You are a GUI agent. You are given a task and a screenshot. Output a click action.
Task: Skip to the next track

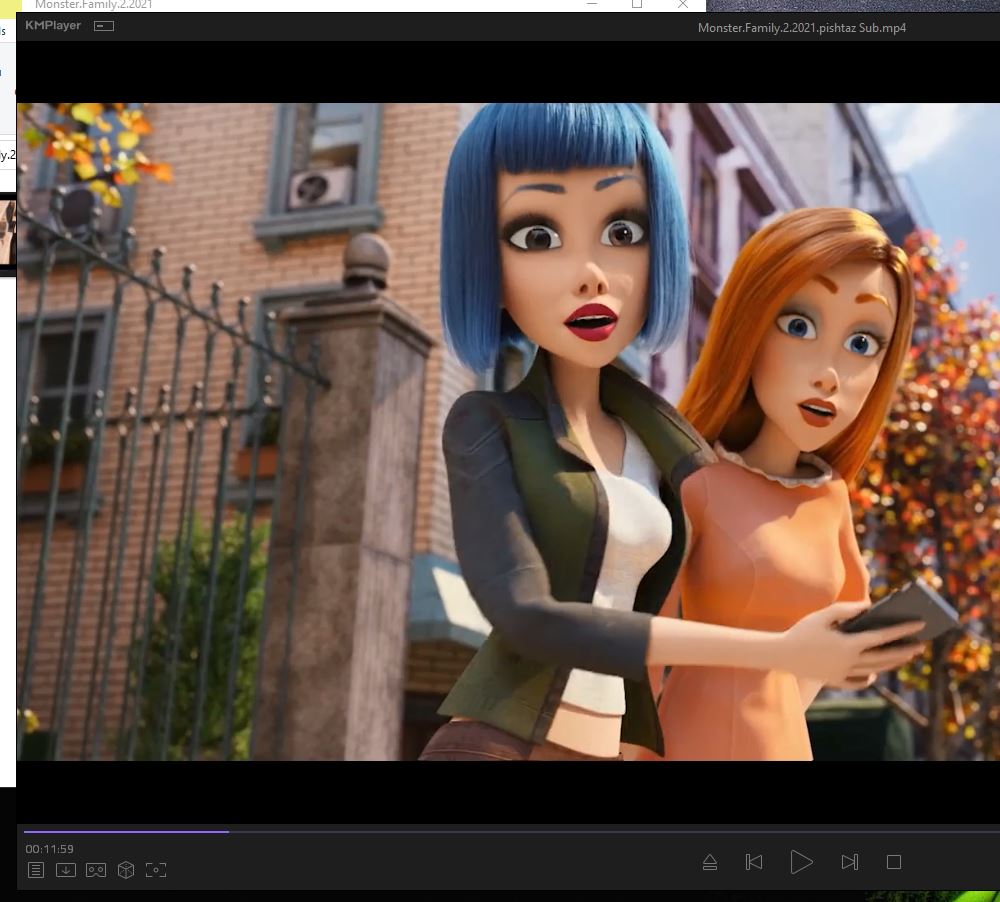click(849, 862)
